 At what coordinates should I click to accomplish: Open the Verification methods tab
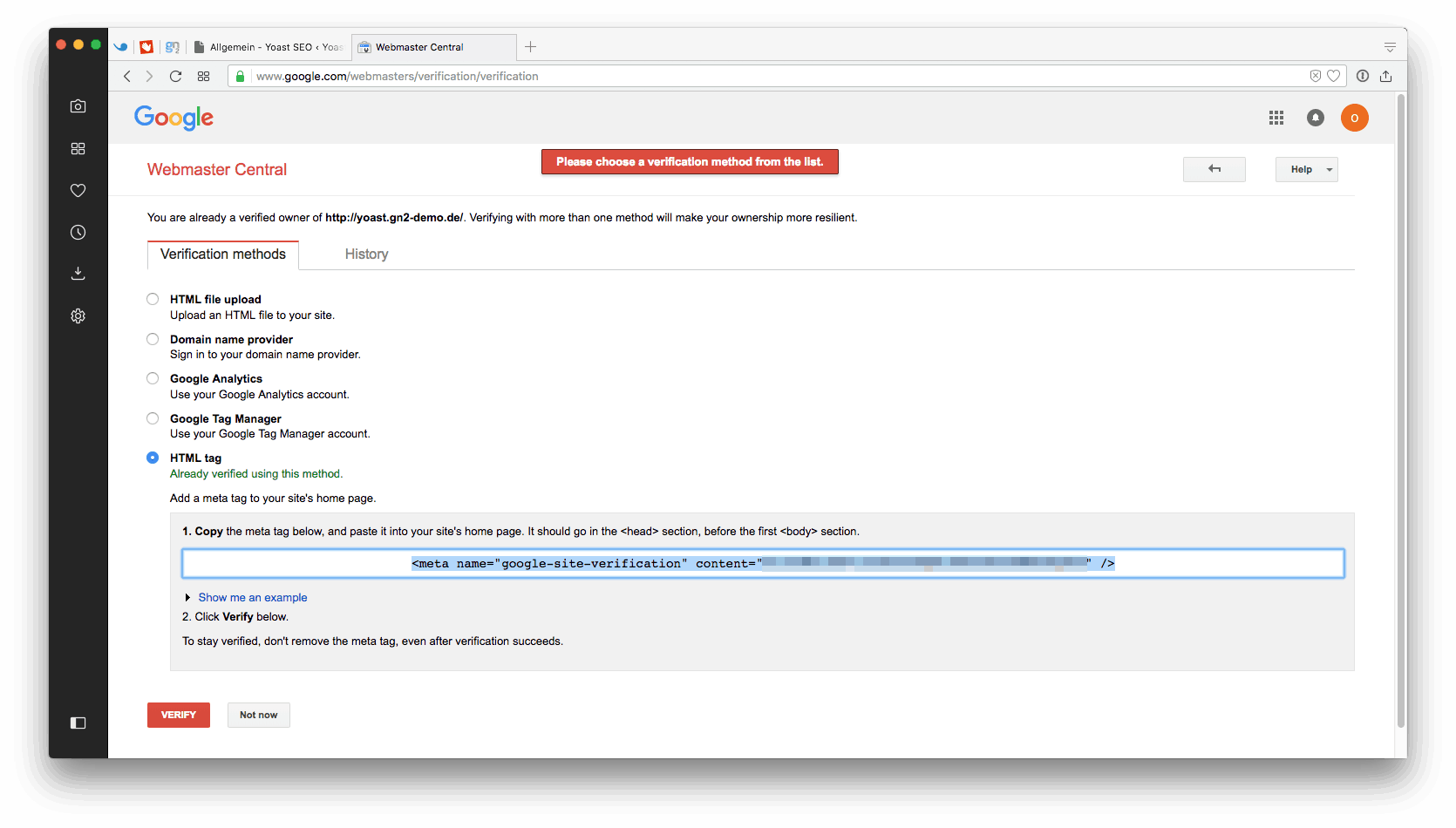click(x=223, y=255)
